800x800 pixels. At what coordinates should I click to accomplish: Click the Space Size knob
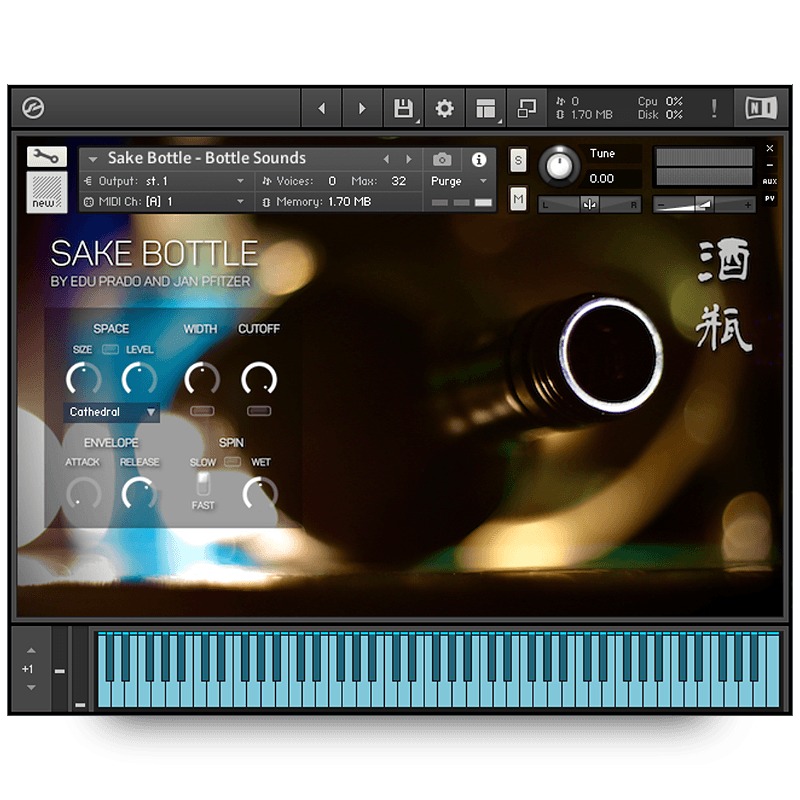click(84, 379)
